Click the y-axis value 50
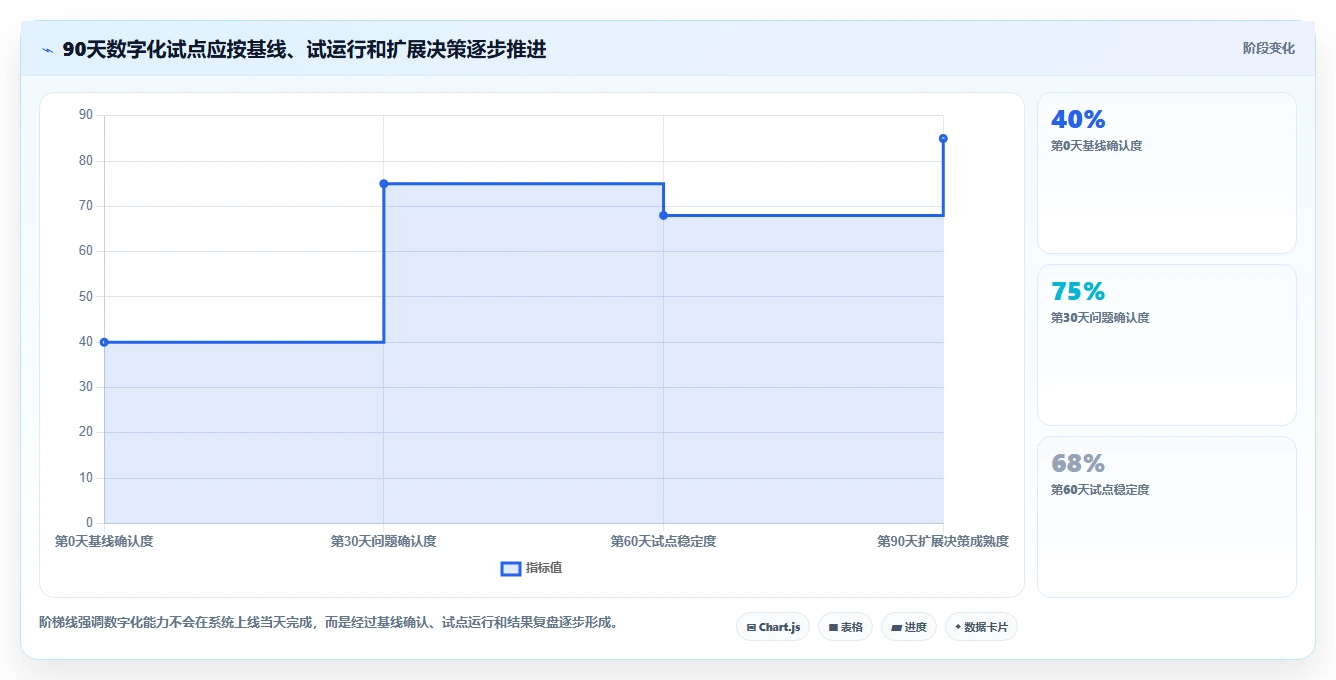This screenshot has width=1336, height=680. 85,296
